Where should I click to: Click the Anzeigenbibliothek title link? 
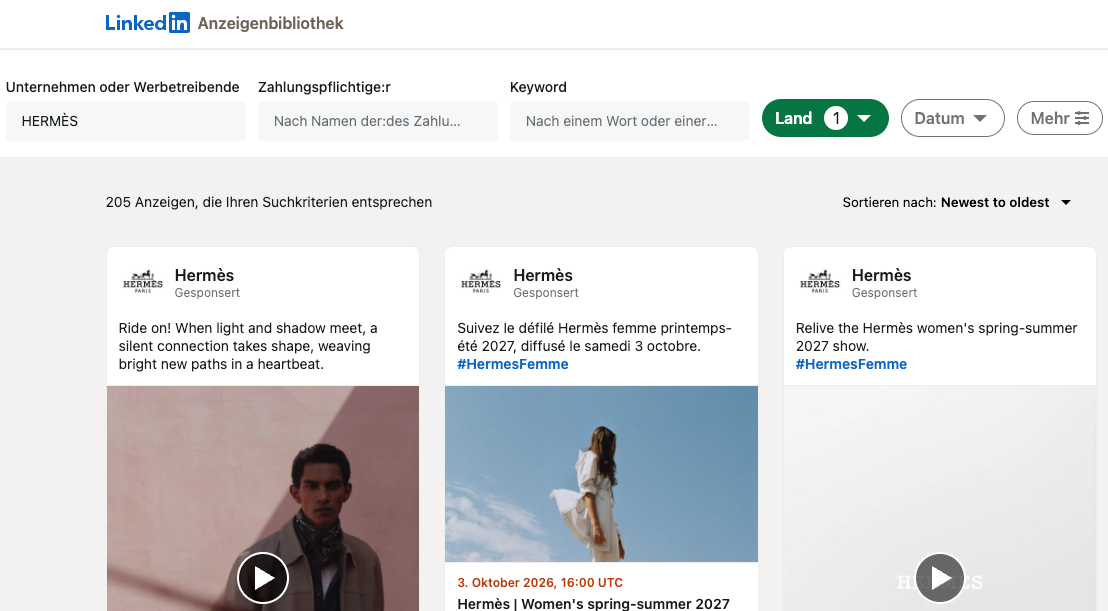point(270,23)
